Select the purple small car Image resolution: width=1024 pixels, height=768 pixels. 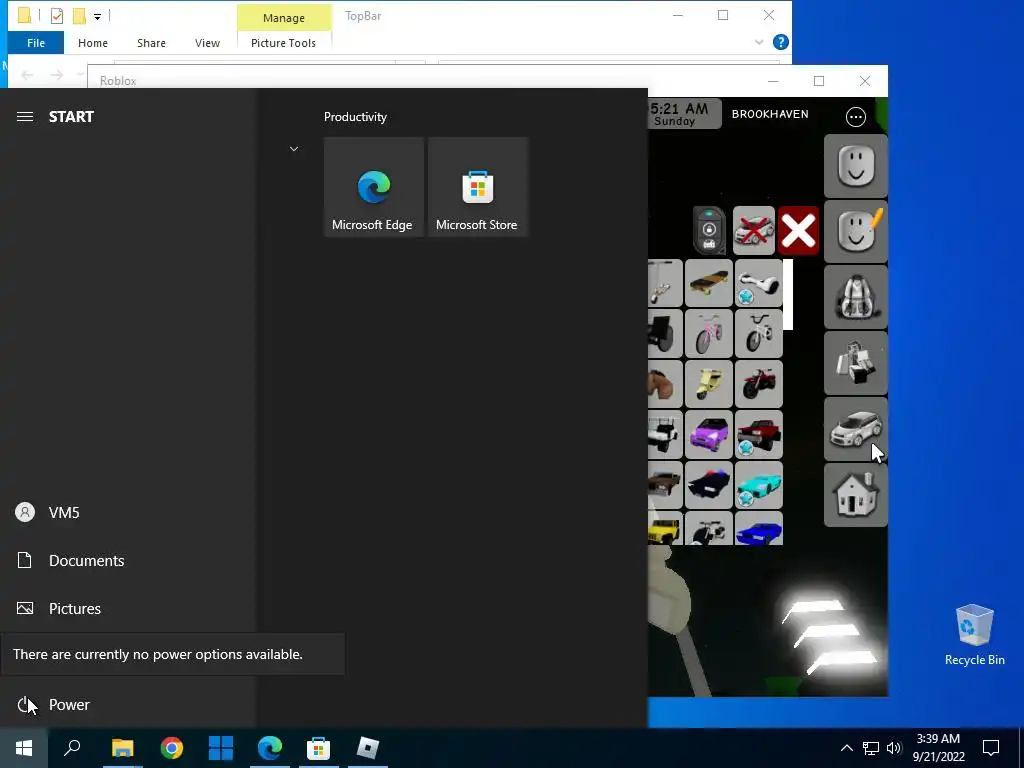coord(709,434)
